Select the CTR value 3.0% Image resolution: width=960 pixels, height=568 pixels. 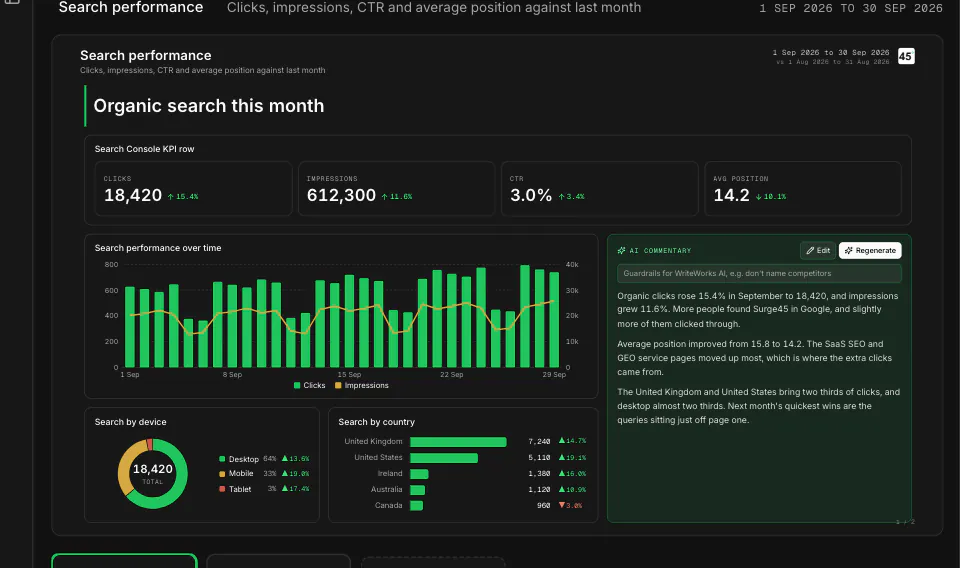(531, 195)
